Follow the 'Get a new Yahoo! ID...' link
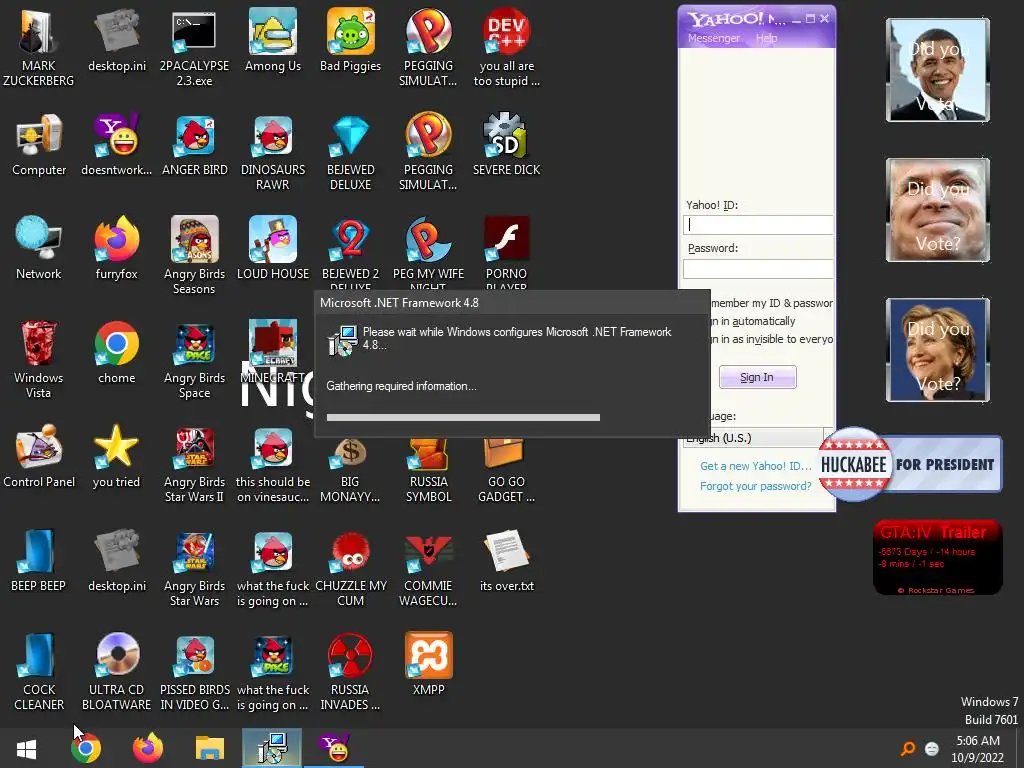1024x768 pixels. [756, 466]
